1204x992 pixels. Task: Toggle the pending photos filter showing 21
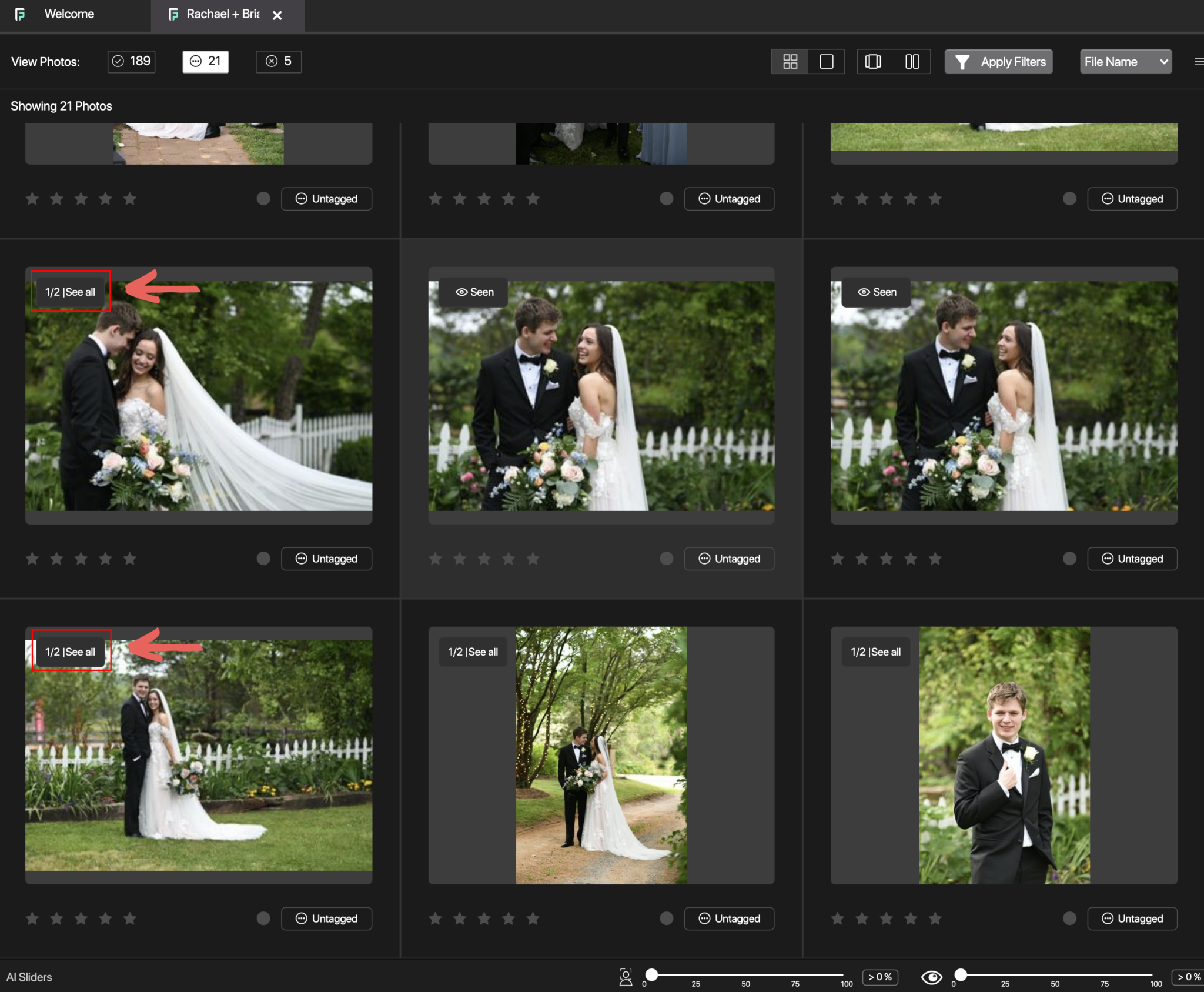tap(205, 61)
